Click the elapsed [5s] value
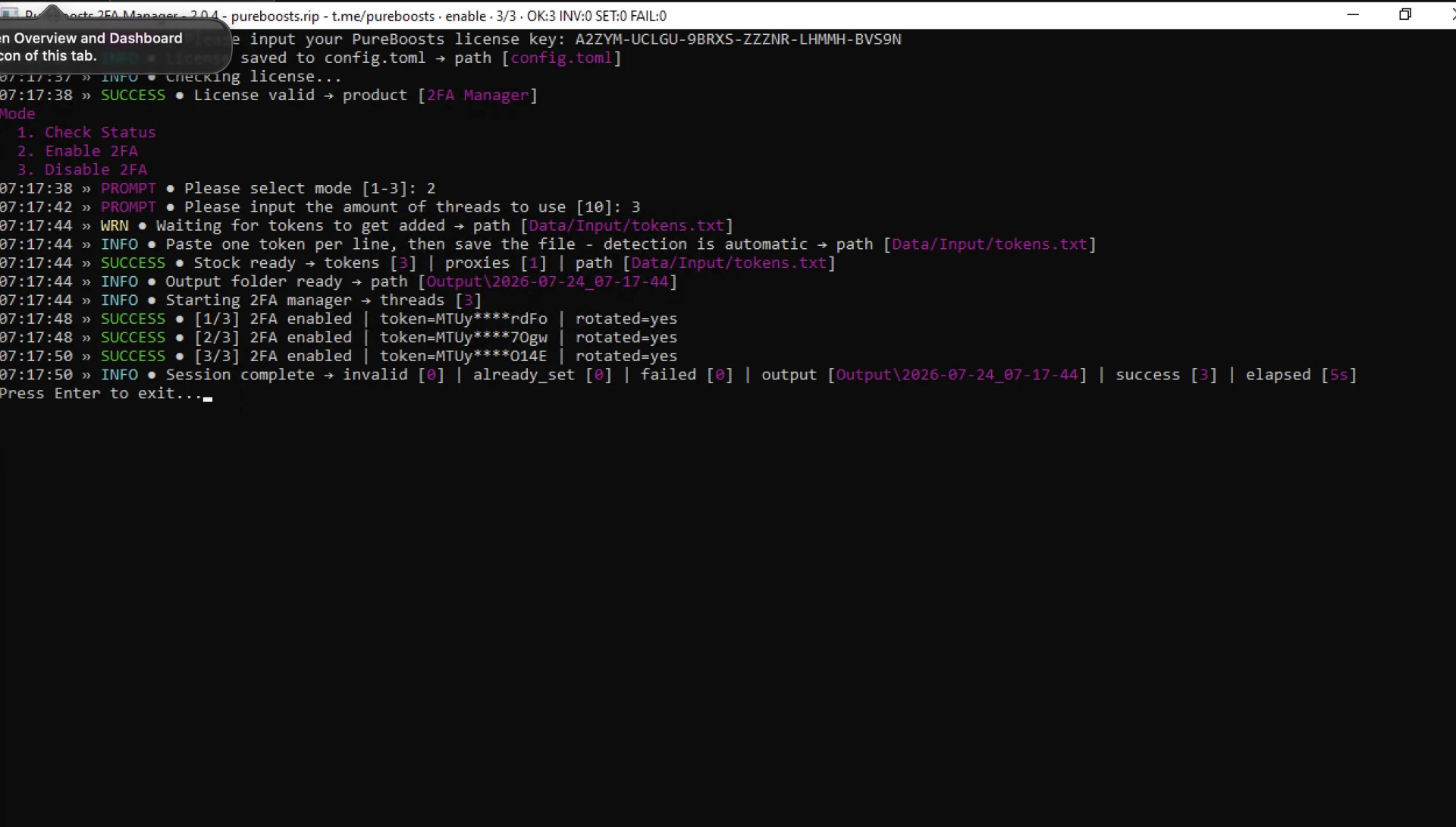The width and height of the screenshot is (1456, 827). pyautogui.click(x=1301, y=376)
